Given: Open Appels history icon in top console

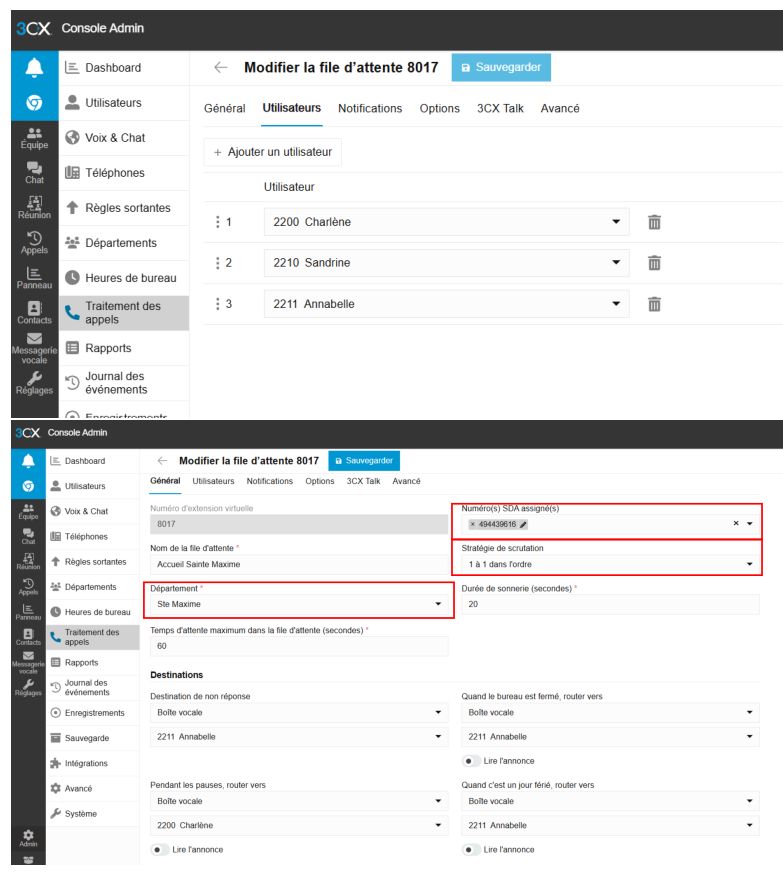Looking at the screenshot, I should 34,243.
